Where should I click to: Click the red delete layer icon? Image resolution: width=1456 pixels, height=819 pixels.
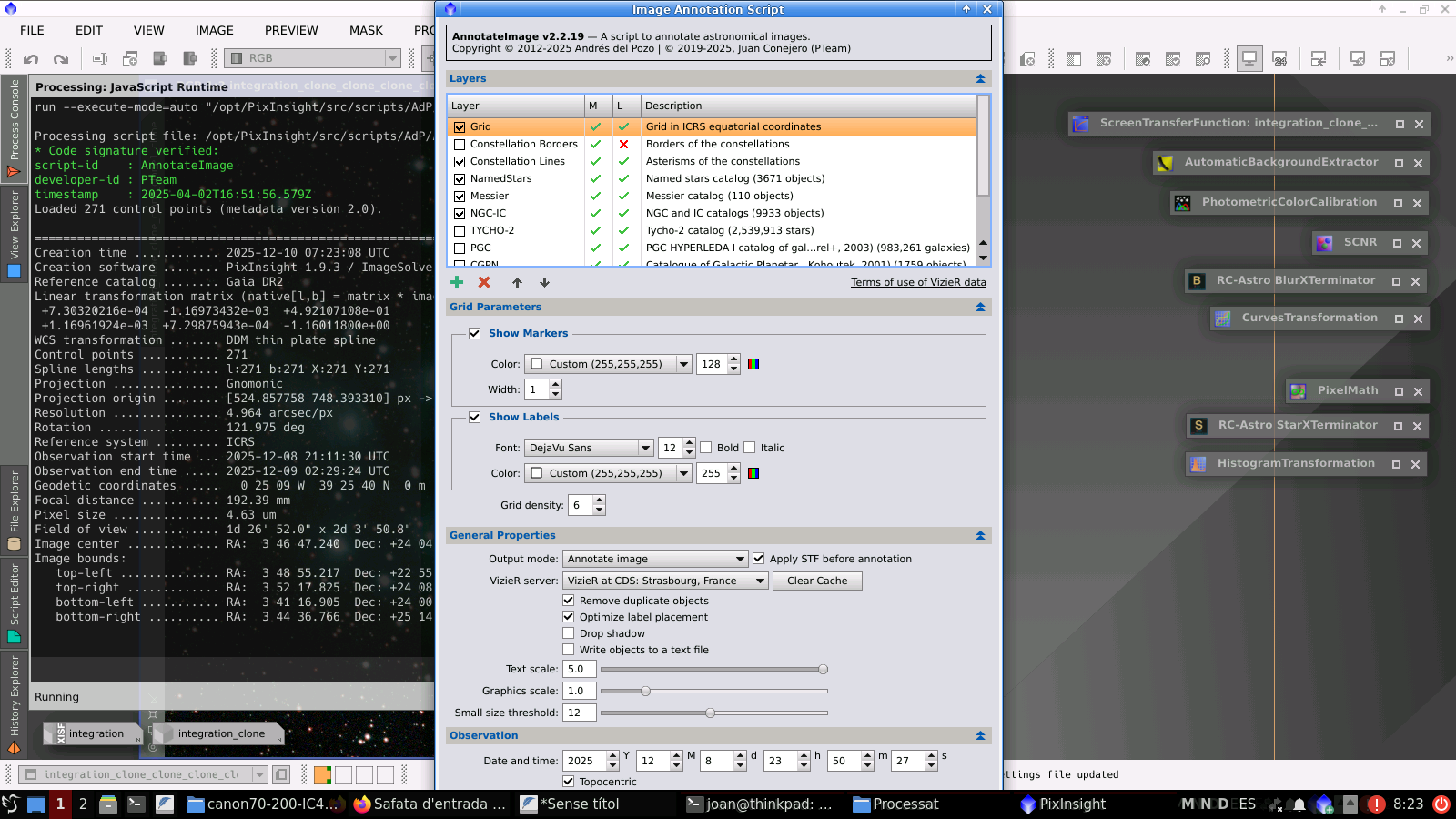click(484, 282)
